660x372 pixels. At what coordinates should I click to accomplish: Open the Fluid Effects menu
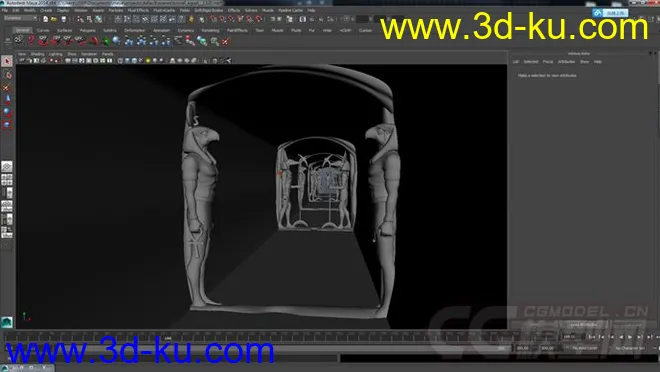pos(138,10)
